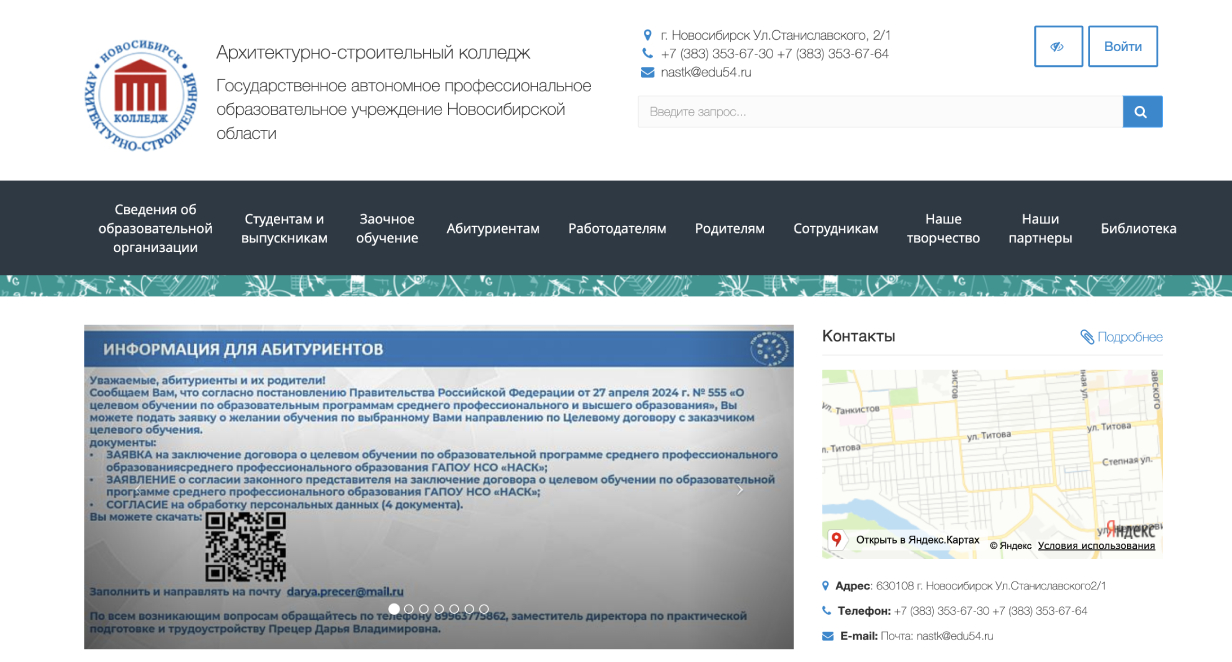Click darya.precer@mail.ru address in slide
Viewport: 1232px width, 662px height.
(x=345, y=592)
